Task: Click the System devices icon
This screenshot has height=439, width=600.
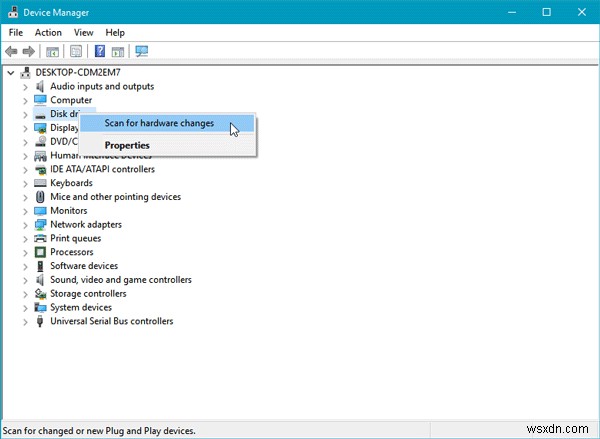Action: [x=40, y=307]
